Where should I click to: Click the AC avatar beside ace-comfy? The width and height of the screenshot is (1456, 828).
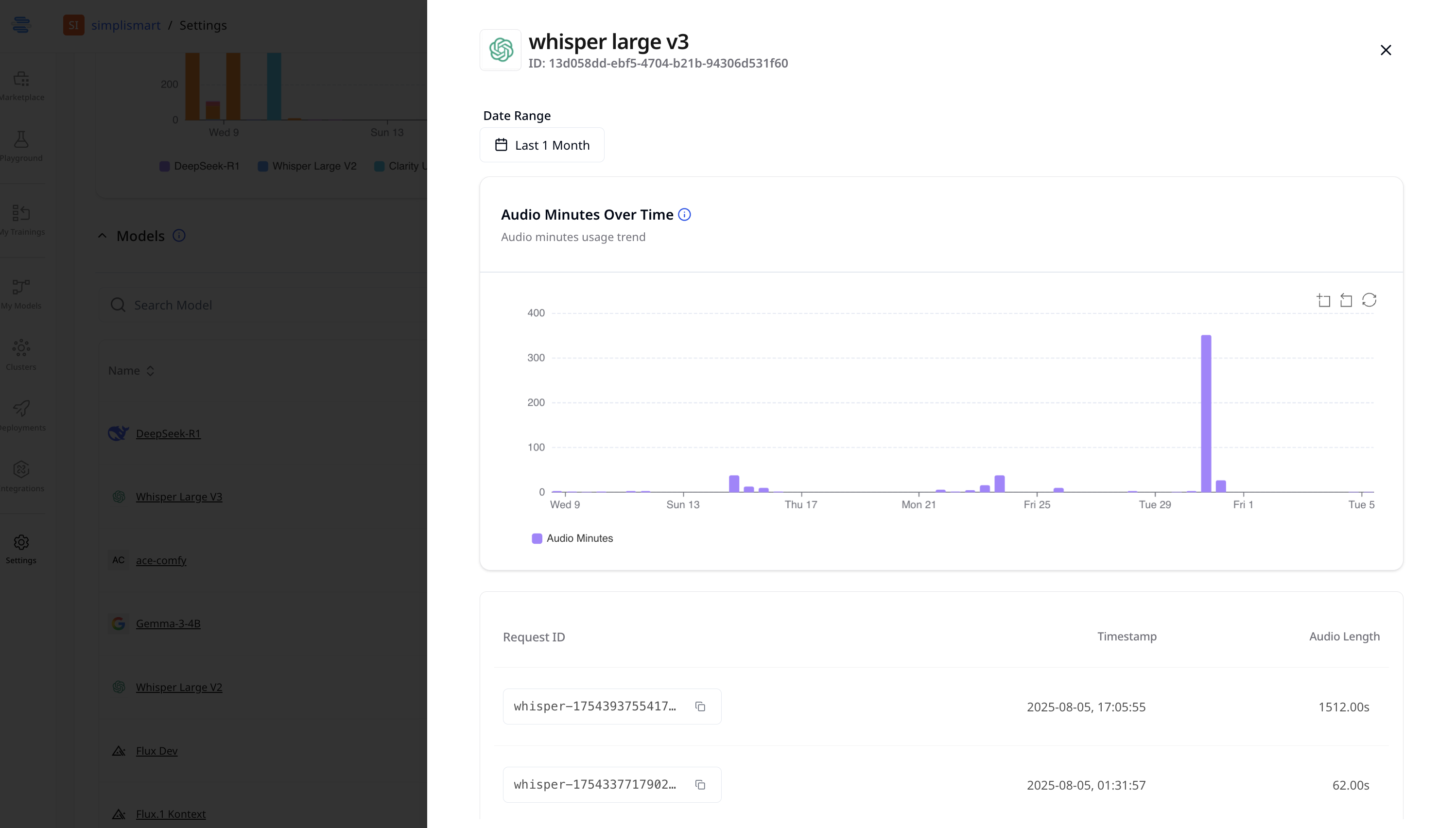coord(118,560)
